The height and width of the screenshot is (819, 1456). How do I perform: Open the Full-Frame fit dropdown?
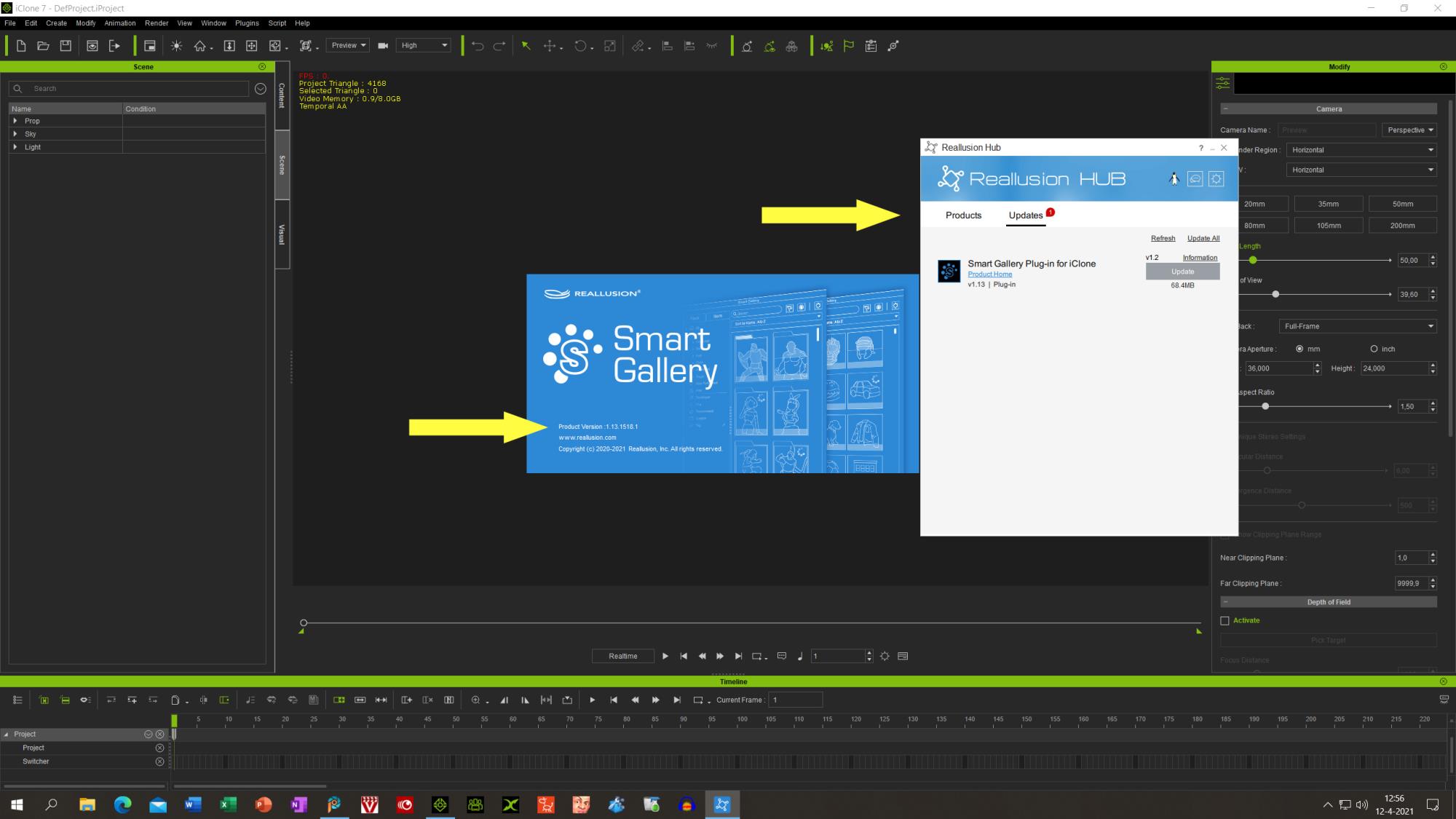[x=1358, y=326]
